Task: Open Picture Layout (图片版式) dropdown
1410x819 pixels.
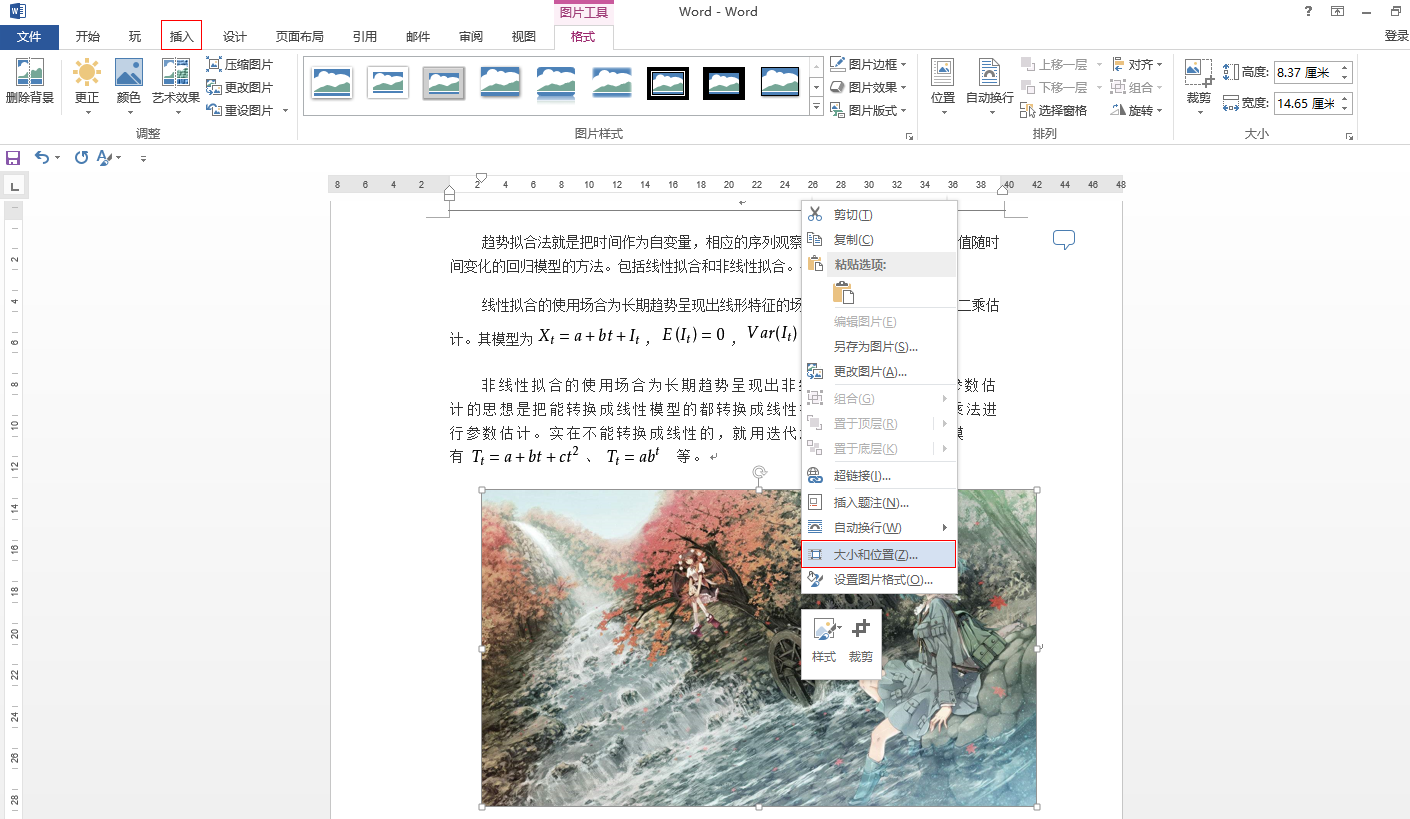Action: [869, 110]
